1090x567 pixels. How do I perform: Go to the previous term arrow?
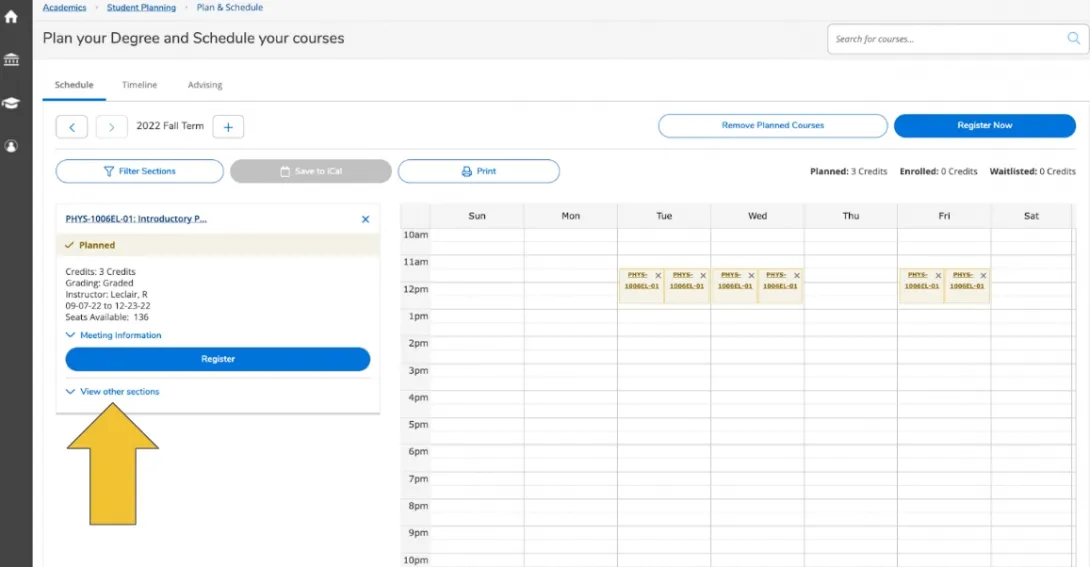point(72,127)
